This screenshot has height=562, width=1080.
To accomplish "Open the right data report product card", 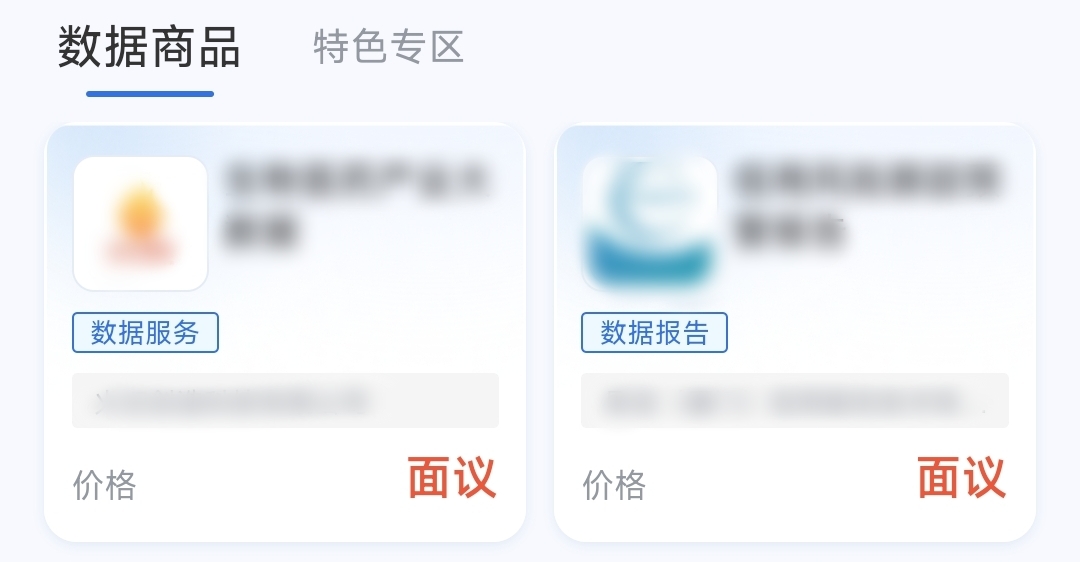I will pyautogui.click(x=795, y=333).
